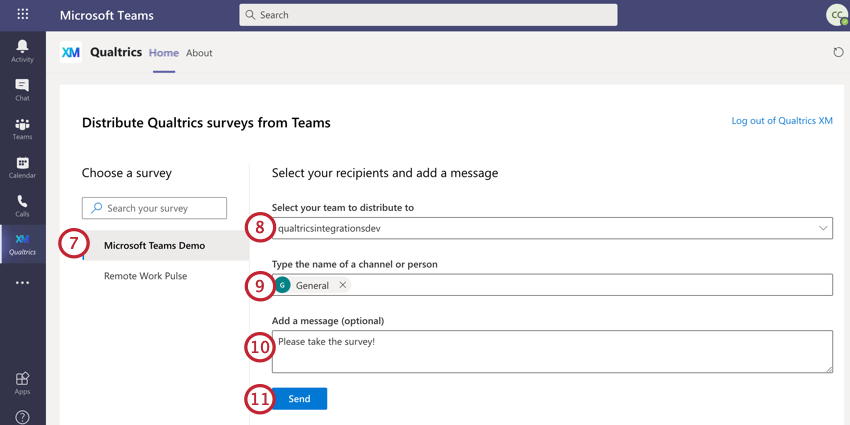Open Calls in the left sidebar
Screen dimensions: 850x425
pos(22,205)
